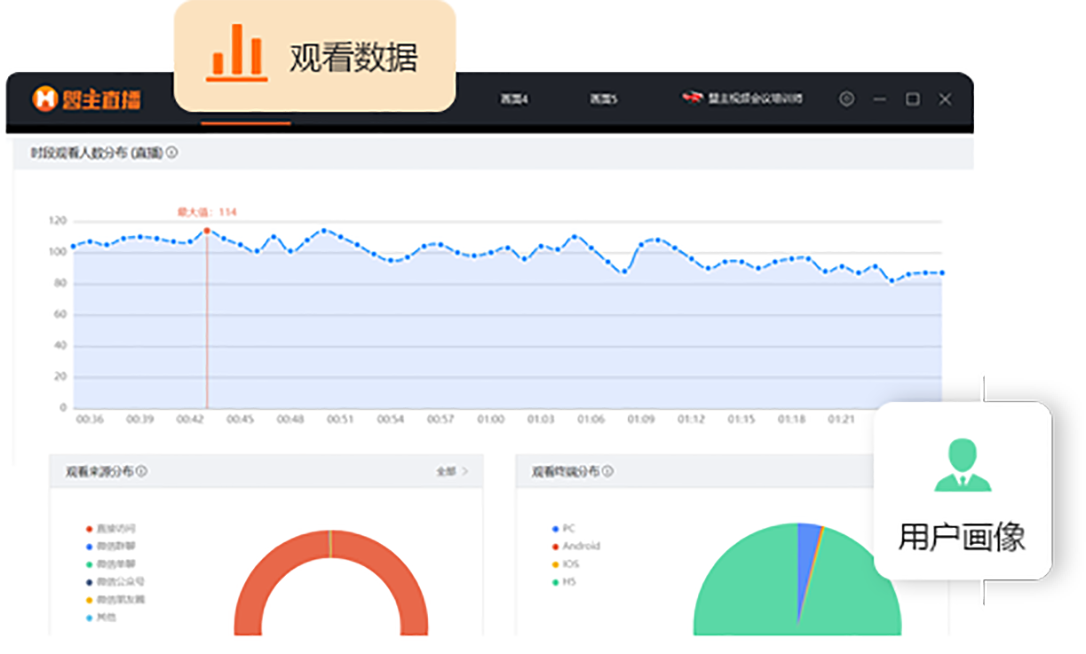The height and width of the screenshot is (654, 1086).
Task: Open info icon beside 时段观看人数分布
Action: pyautogui.click(x=172, y=152)
